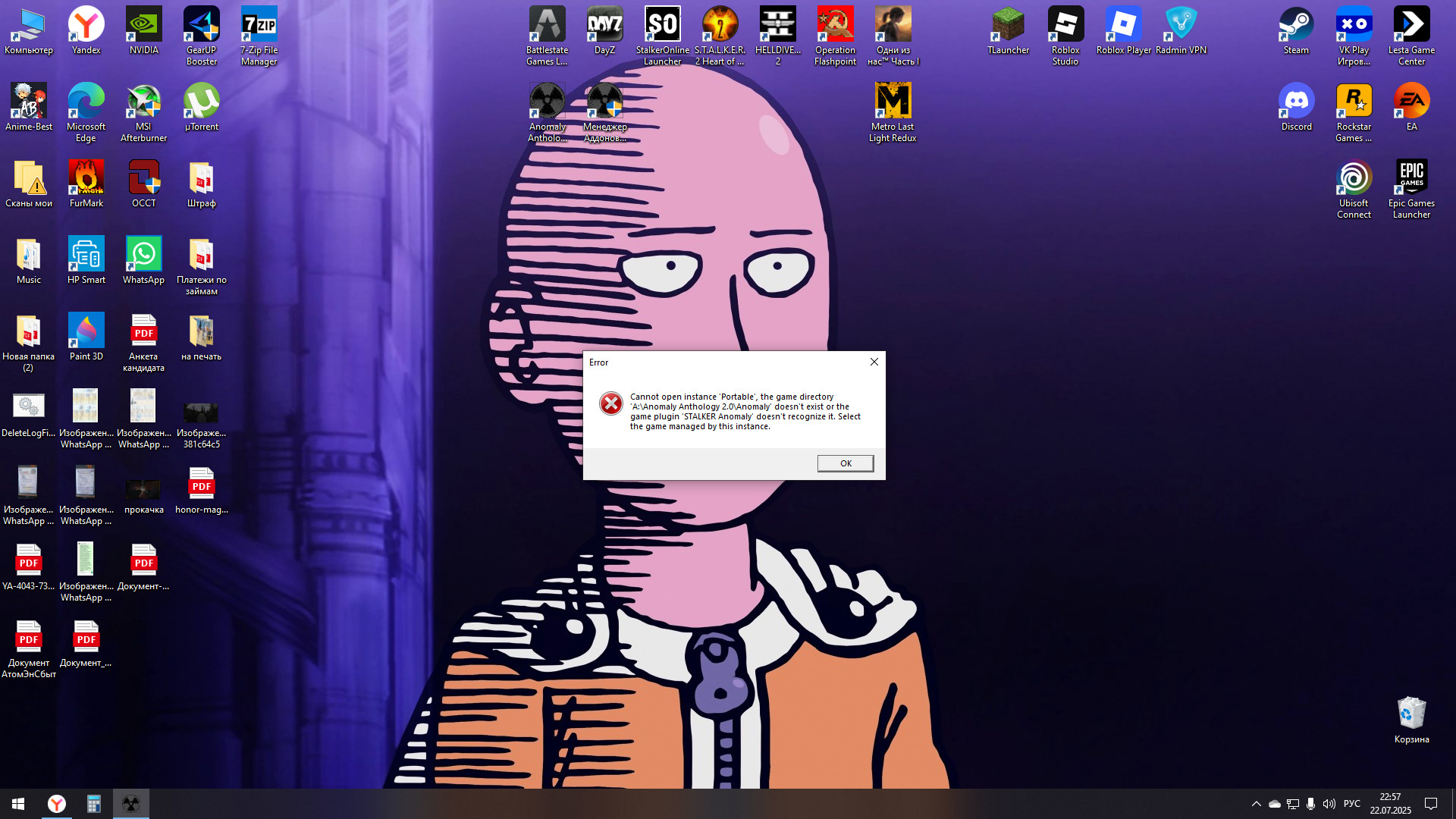This screenshot has height=819, width=1456.
Task: Open Anomaly Anthology desktop shortcut
Action: point(547,112)
